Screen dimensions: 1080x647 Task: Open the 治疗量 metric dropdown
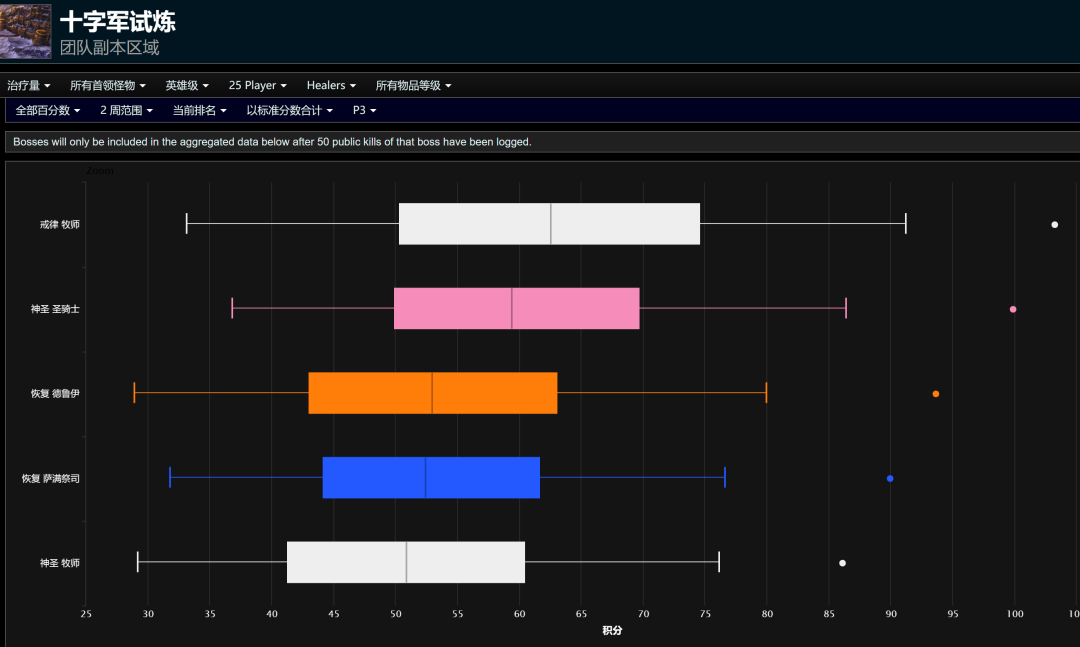point(29,85)
